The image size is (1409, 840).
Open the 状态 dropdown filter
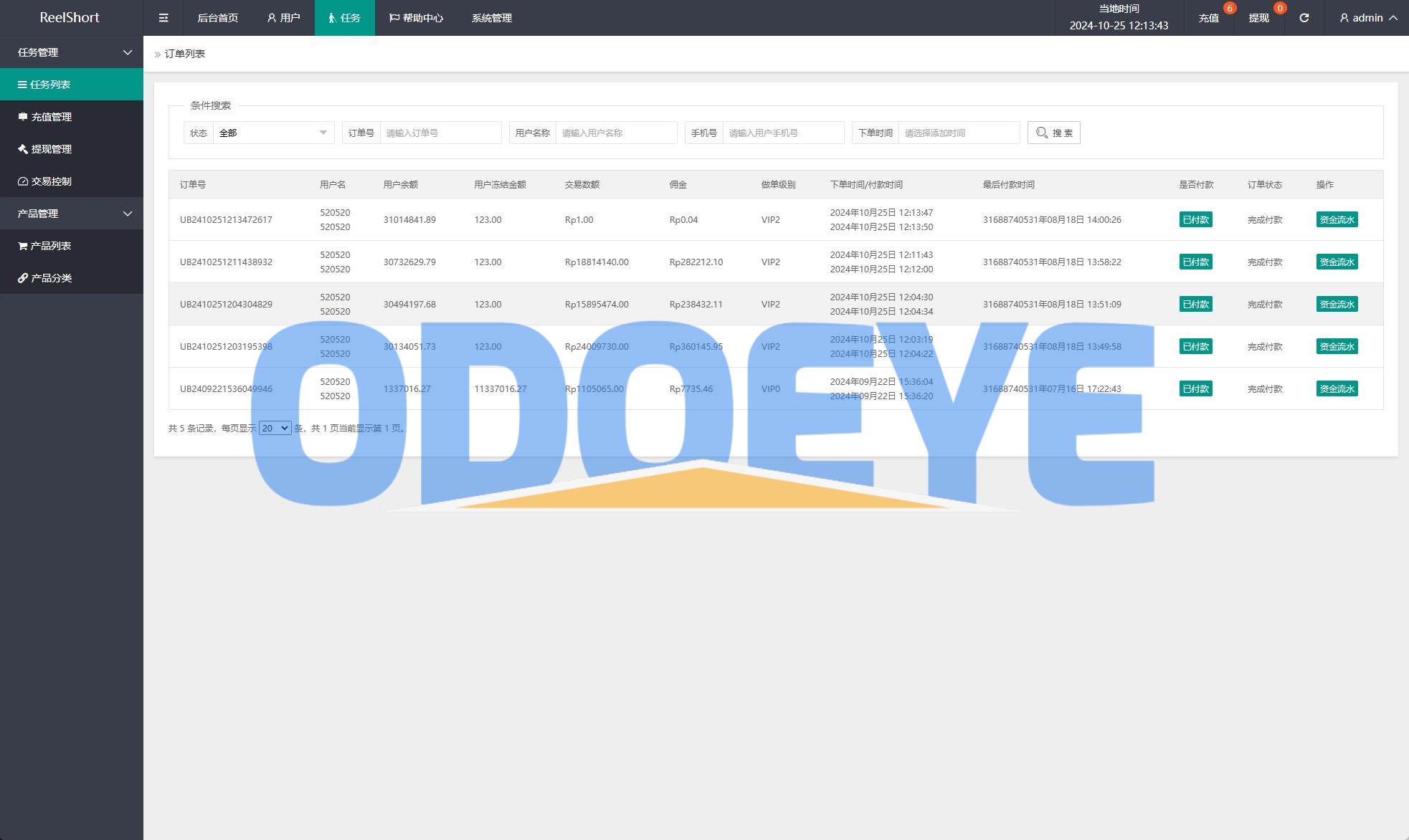pos(272,132)
